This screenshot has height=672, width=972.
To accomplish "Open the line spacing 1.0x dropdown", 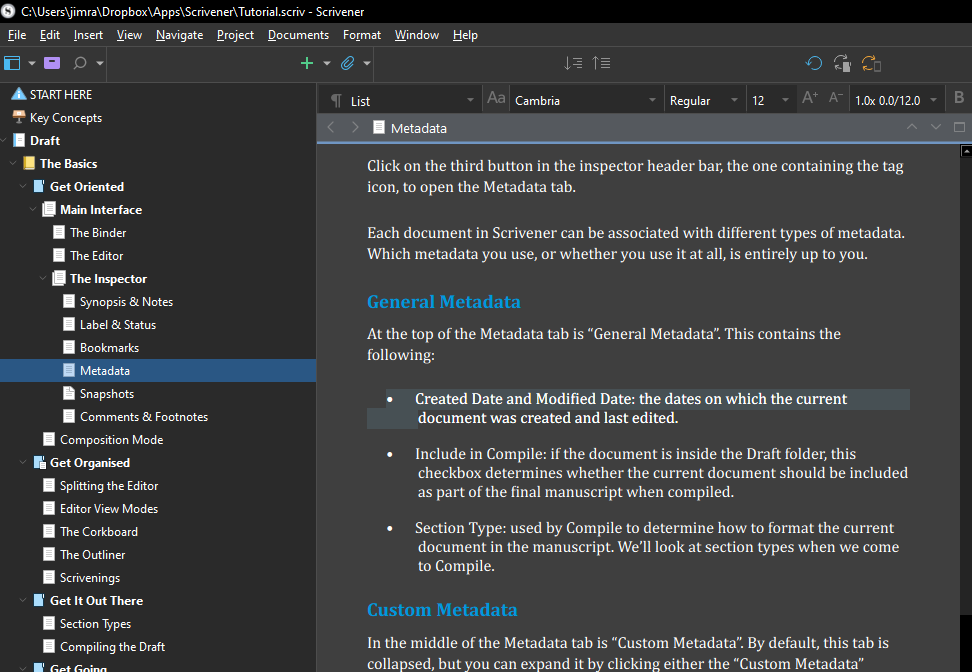I will tap(896, 100).
